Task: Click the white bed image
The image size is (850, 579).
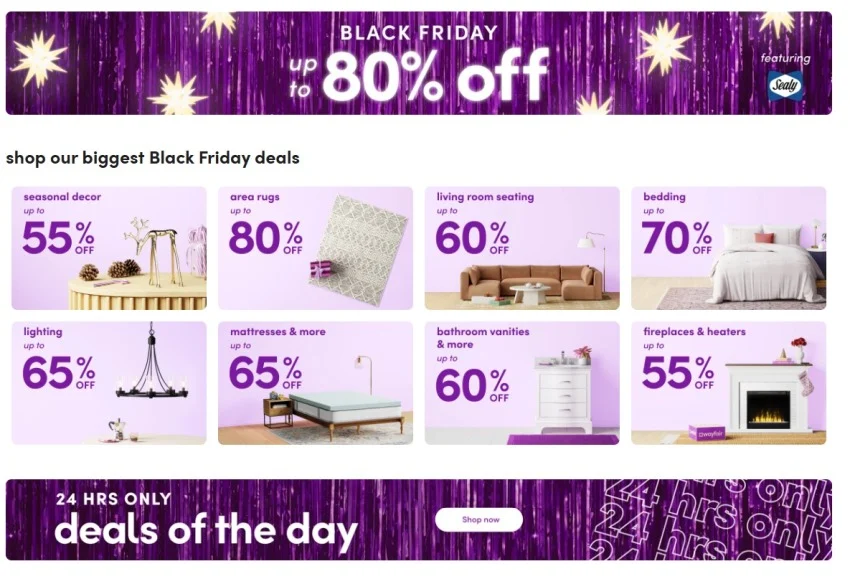Action: (x=765, y=264)
